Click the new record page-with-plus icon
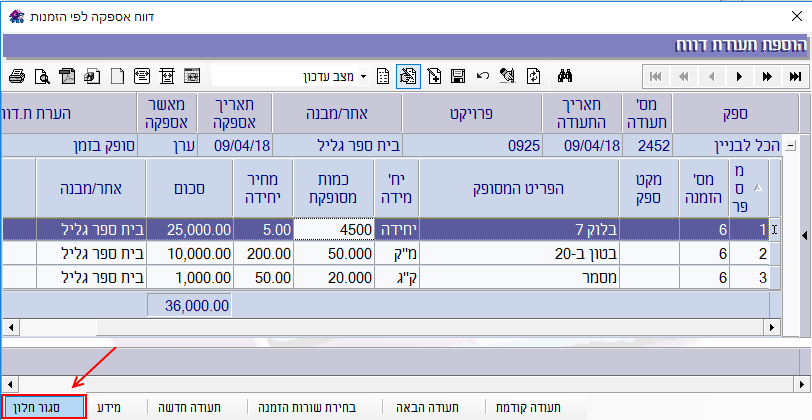The width and height of the screenshot is (812, 420). point(434,76)
